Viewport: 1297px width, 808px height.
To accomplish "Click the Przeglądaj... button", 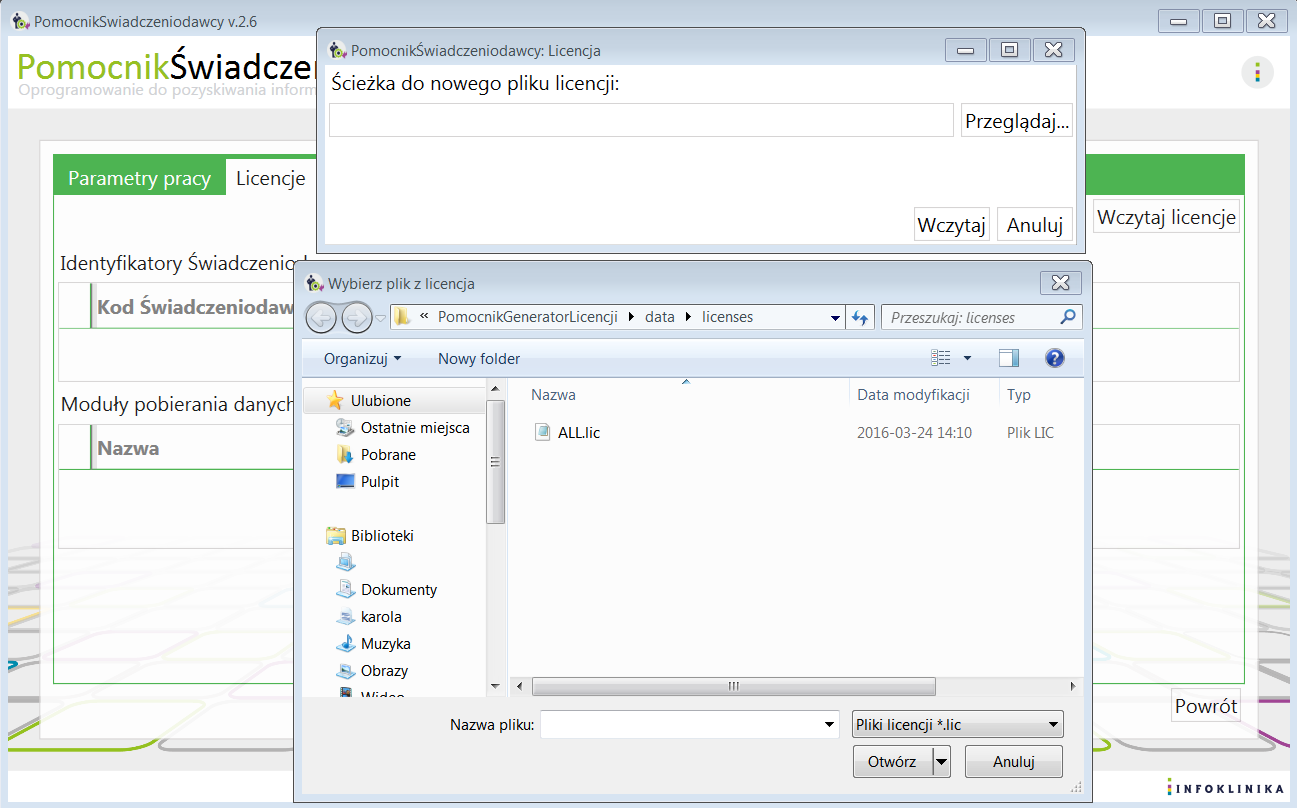I will [1017, 120].
